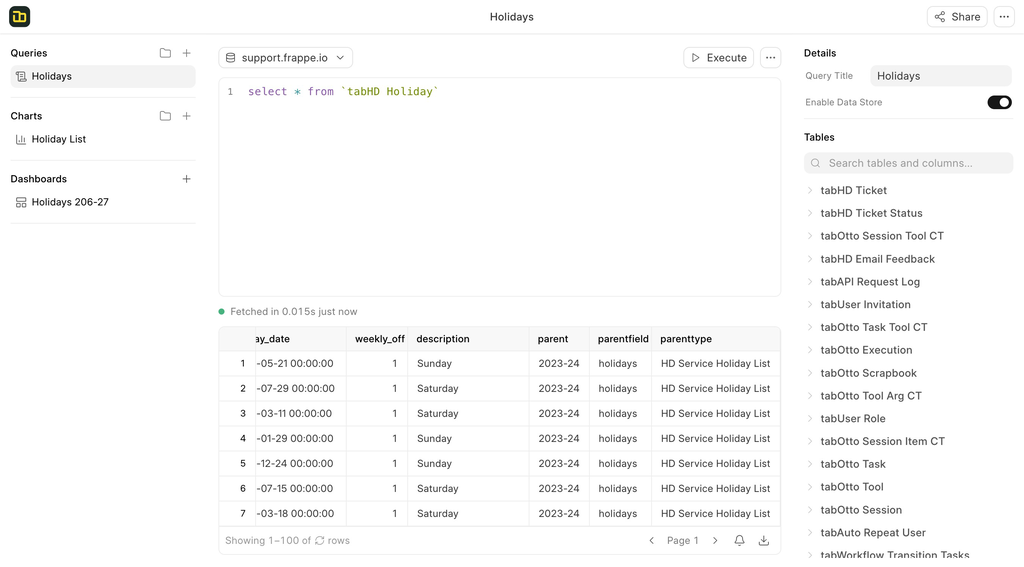This screenshot has width=1024, height=567.
Task: Open the Holiday List chart
Action: [x=58, y=139]
